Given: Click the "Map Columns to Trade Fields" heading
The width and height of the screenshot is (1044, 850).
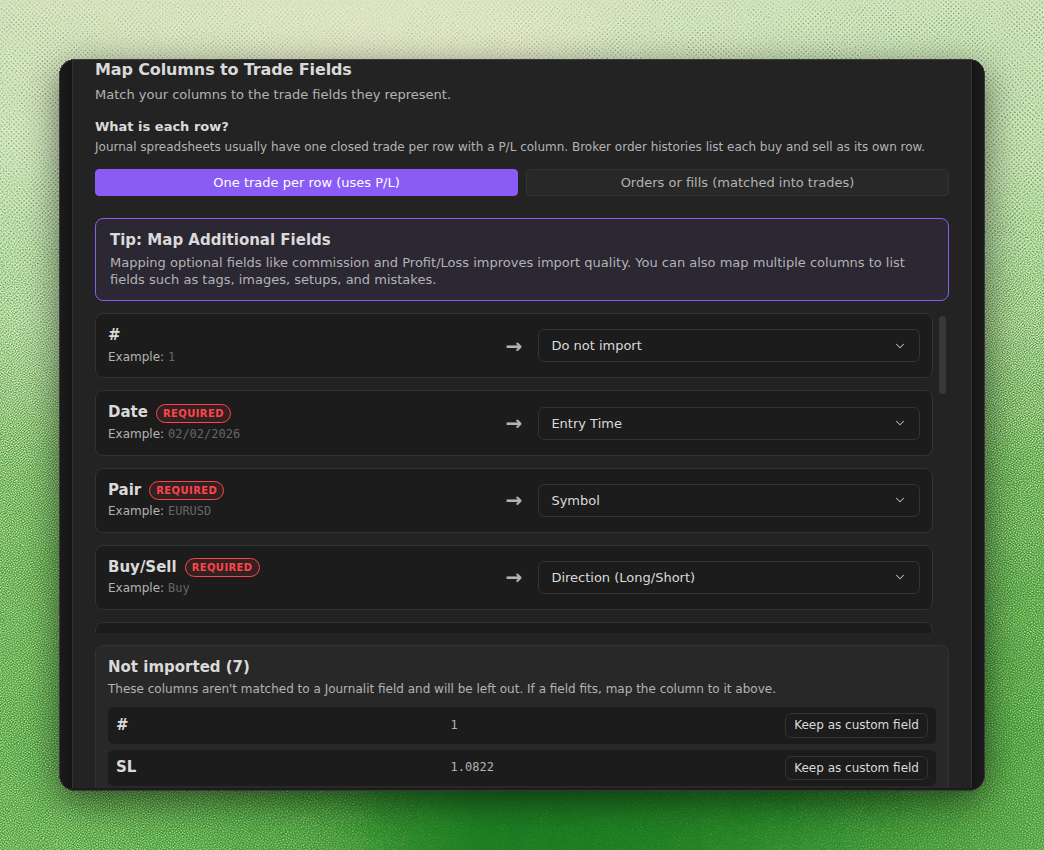Looking at the screenshot, I should [223, 69].
